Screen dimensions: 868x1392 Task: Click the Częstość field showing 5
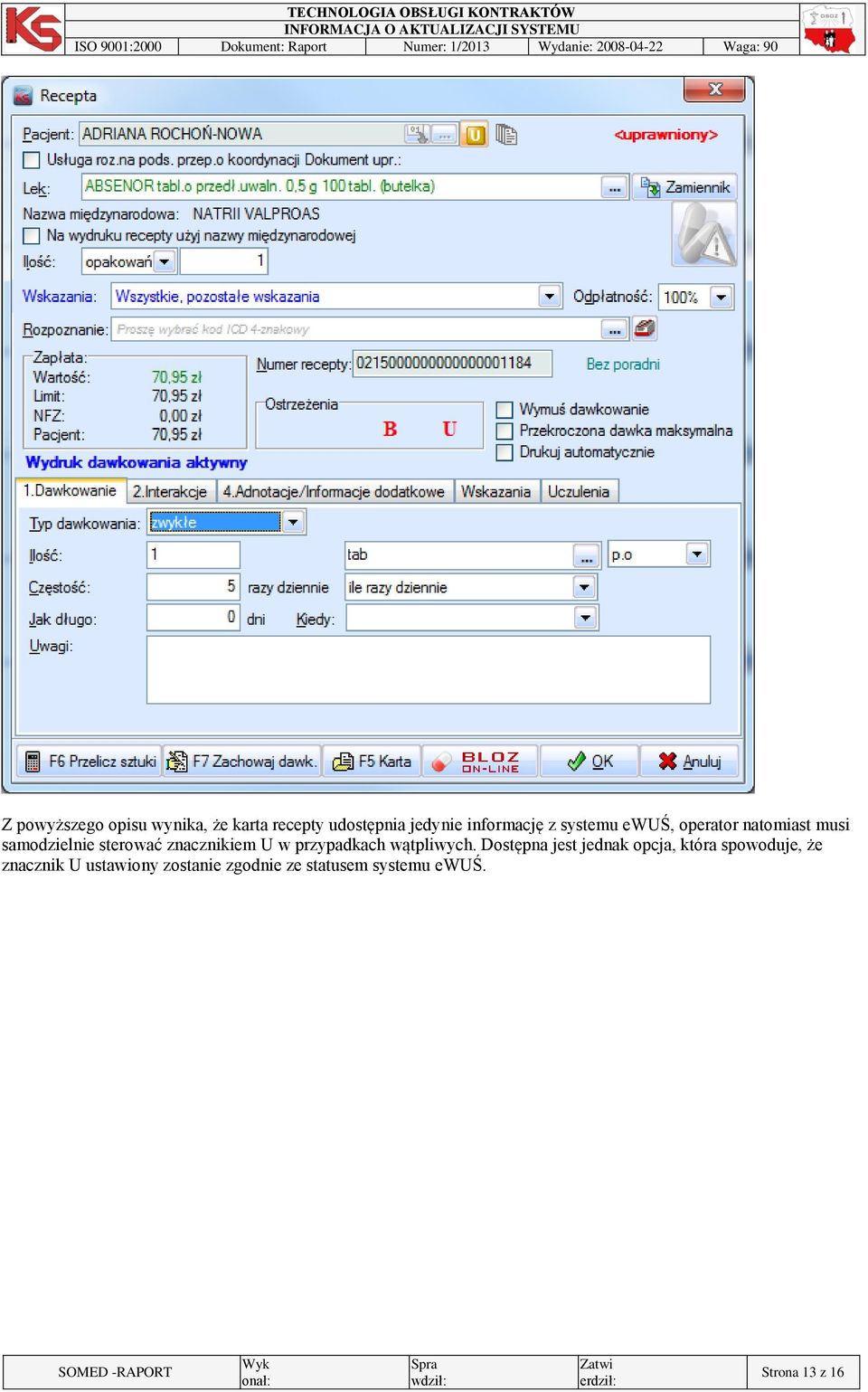[x=193, y=587]
